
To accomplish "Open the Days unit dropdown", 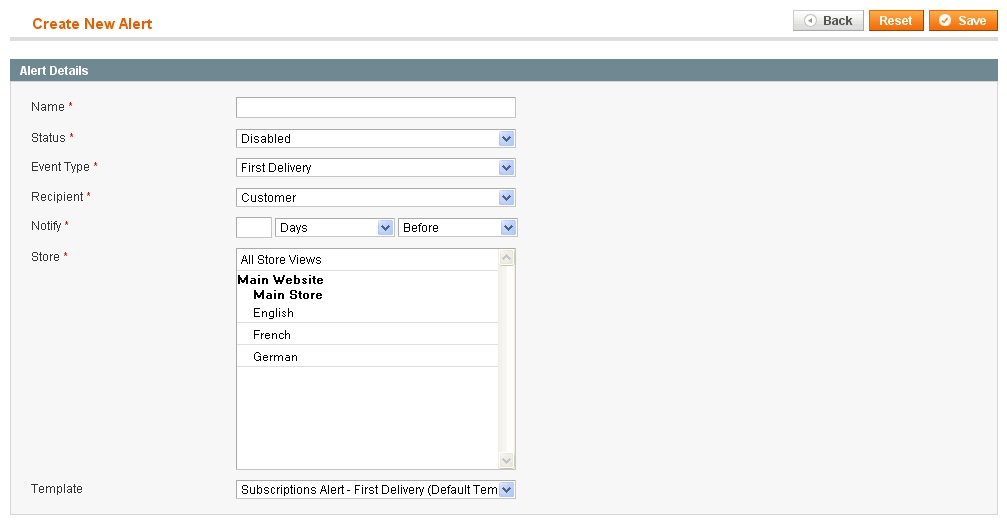I will pos(335,227).
